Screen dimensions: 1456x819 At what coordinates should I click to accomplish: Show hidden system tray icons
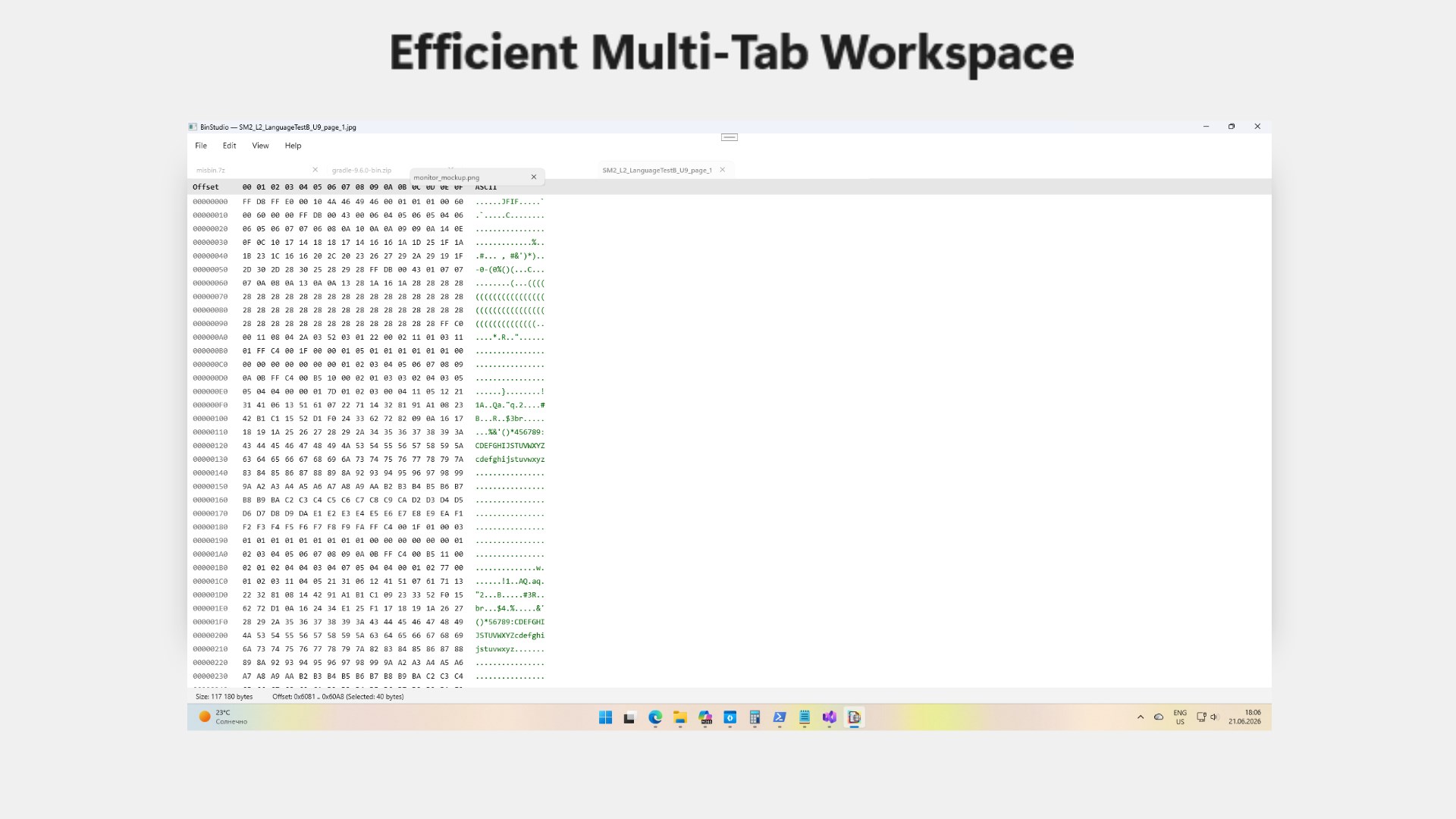(1141, 717)
